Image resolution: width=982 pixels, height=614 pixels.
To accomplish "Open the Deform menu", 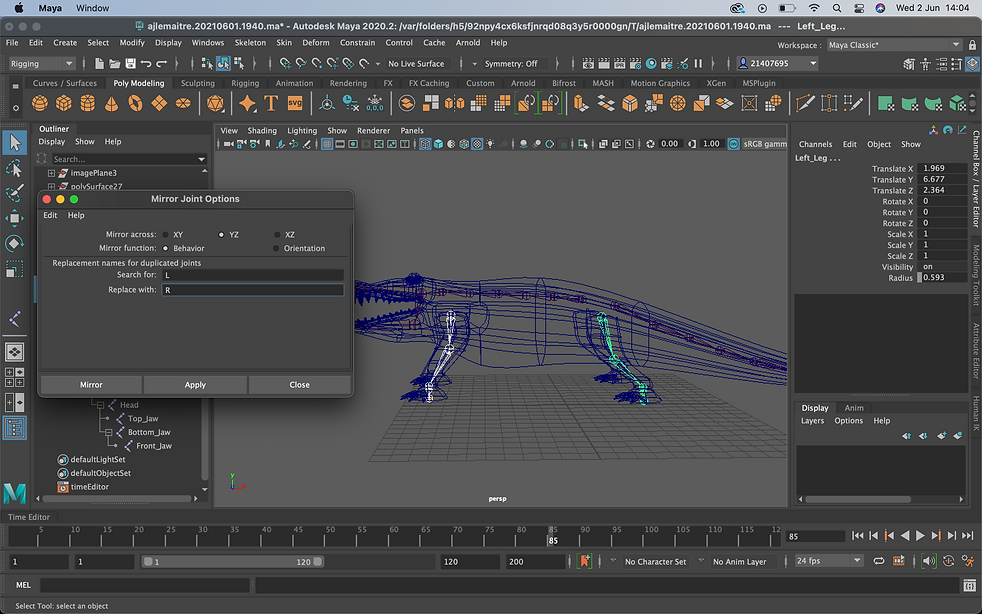I will point(316,43).
